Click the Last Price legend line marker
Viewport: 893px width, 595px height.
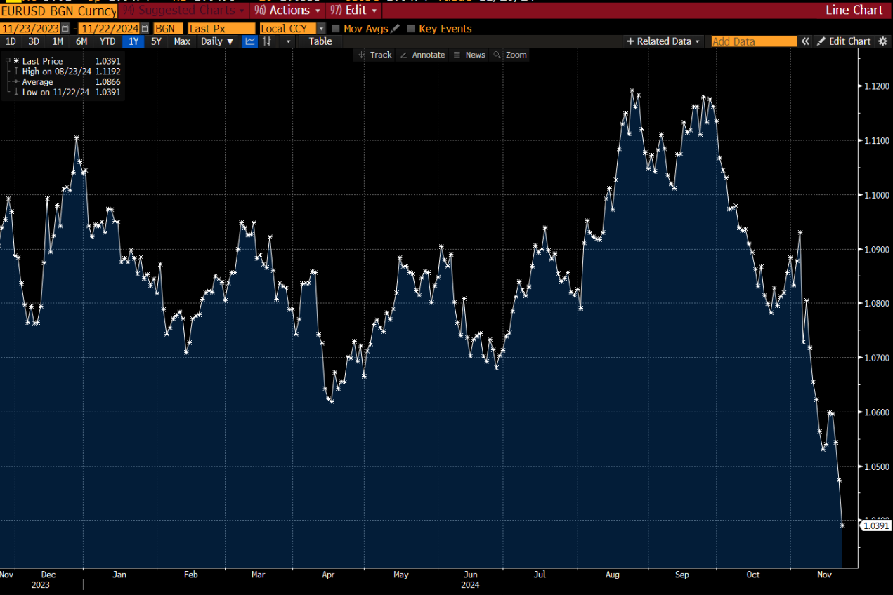(x=16, y=61)
